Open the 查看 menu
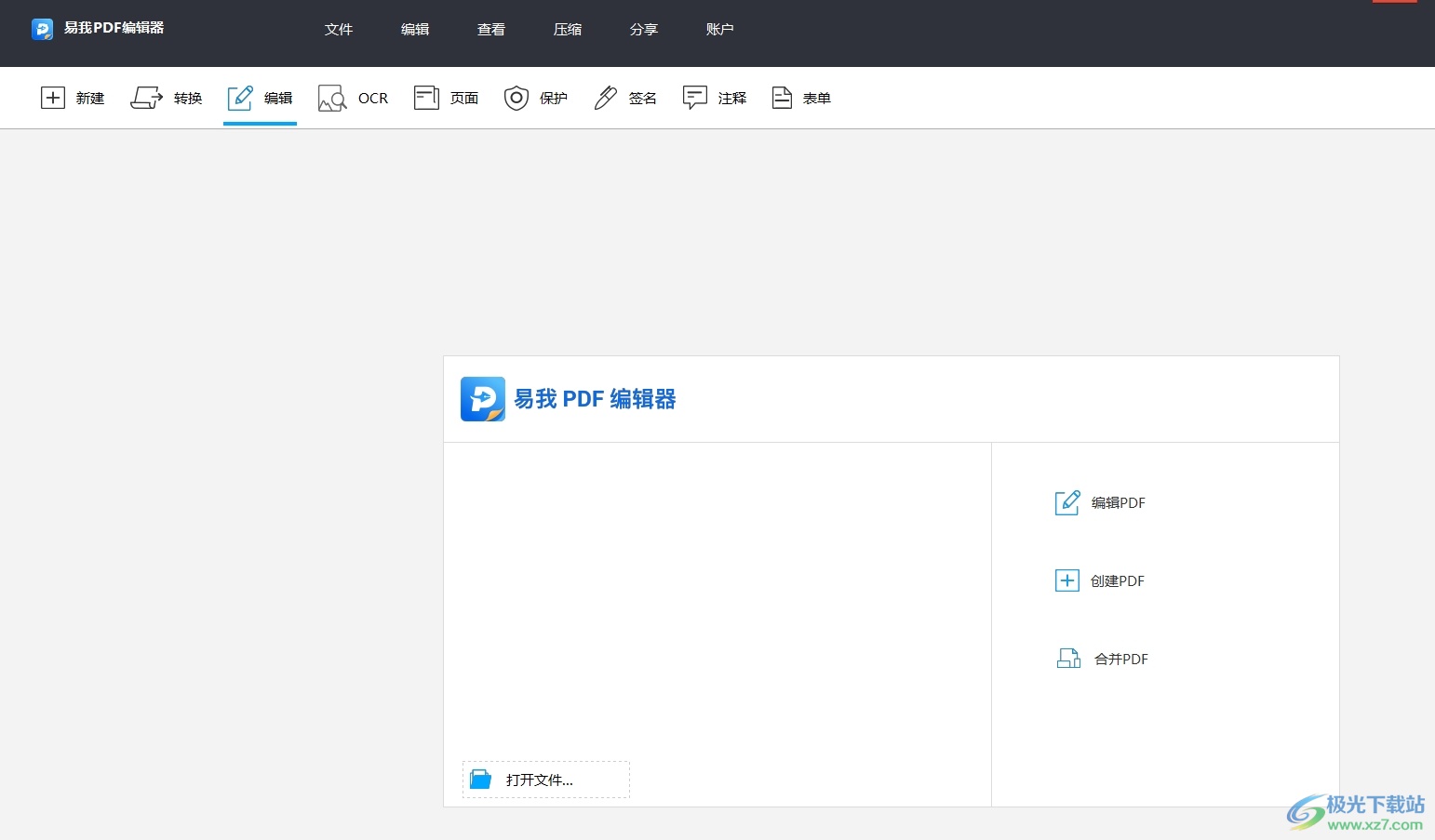Viewport: 1435px width, 840px height. coord(491,30)
